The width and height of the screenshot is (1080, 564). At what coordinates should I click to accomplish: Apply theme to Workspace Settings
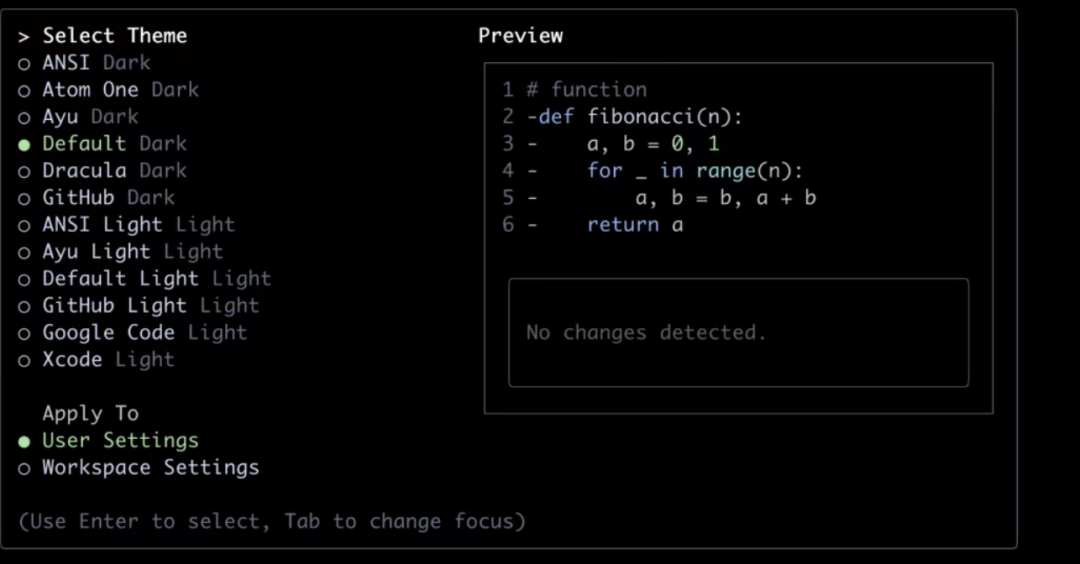coord(150,468)
